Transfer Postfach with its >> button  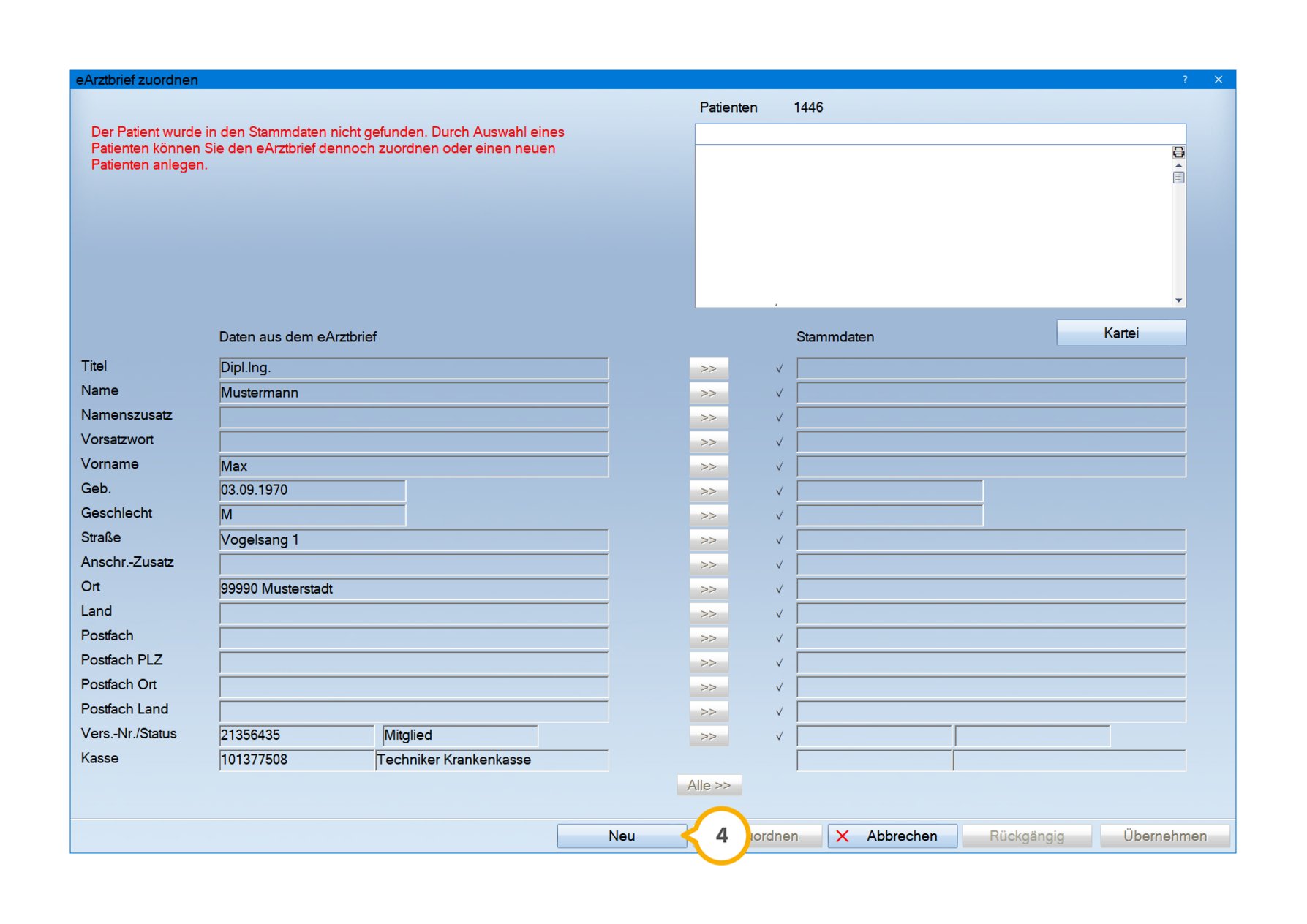[x=708, y=638]
